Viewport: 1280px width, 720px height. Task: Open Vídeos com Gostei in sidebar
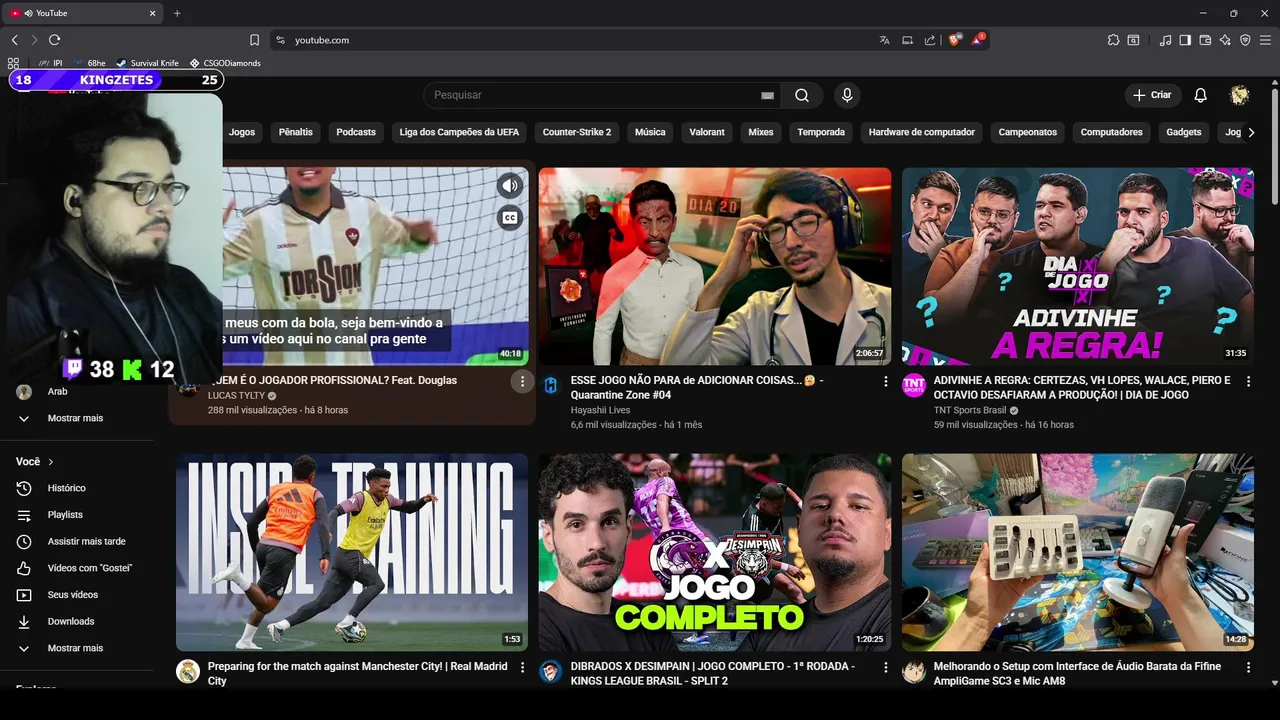75,568
